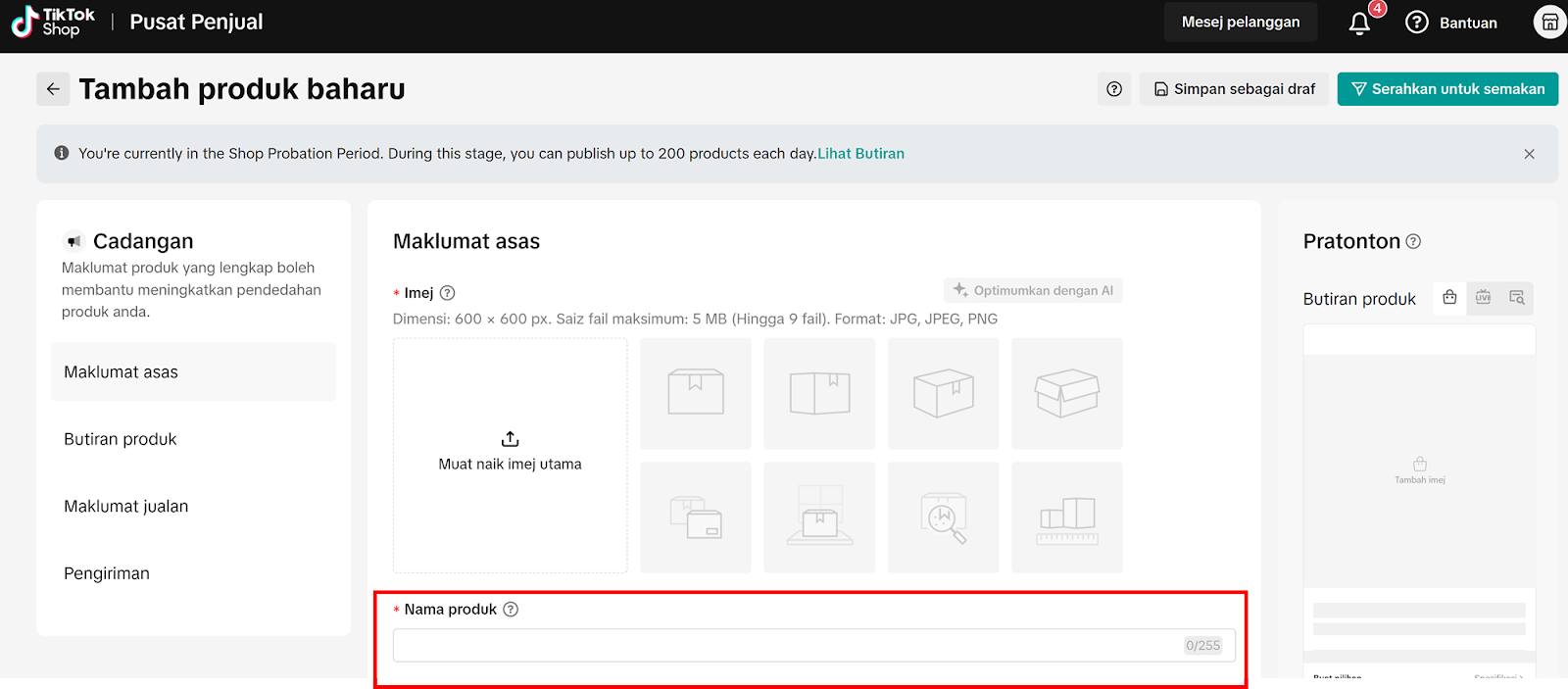
Task: Select the shopping bag preview mode icon
Action: [x=1449, y=298]
